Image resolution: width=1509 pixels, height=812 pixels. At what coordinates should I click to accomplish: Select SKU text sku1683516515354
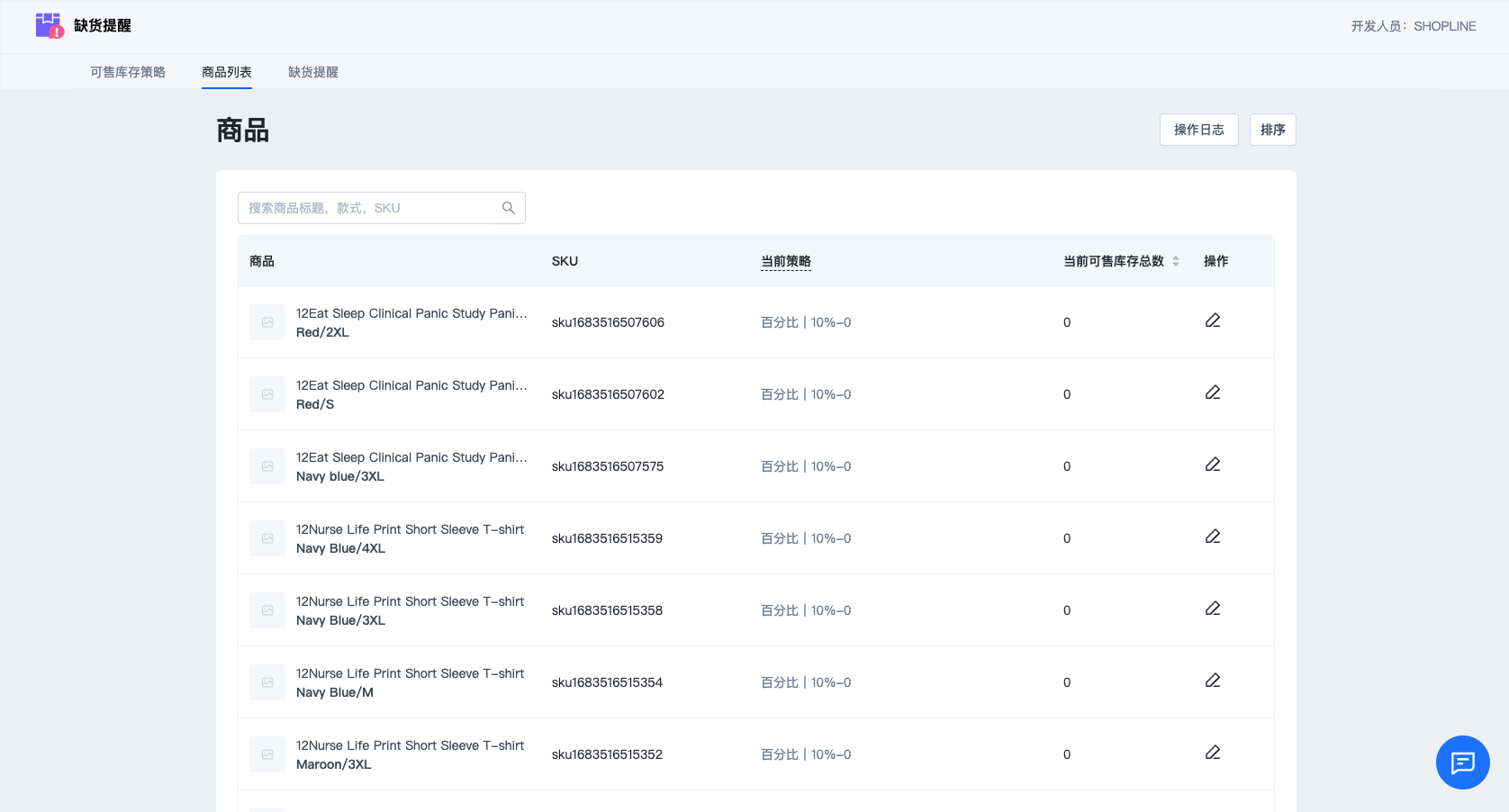(607, 682)
